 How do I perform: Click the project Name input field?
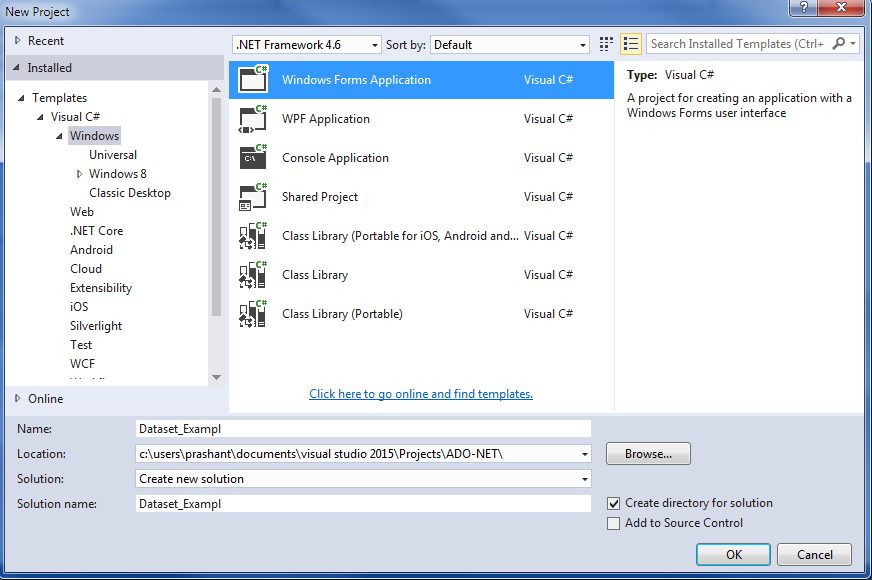[363, 429]
